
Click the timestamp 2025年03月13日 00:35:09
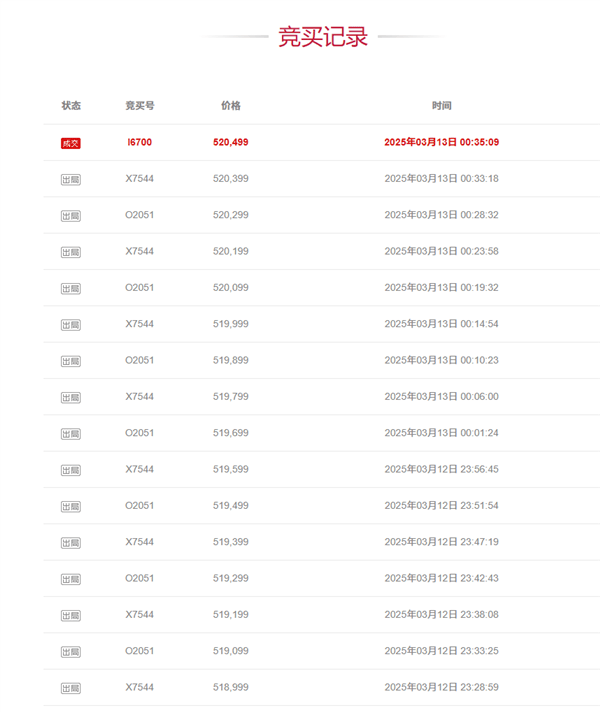pyautogui.click(x=441, y=142)
